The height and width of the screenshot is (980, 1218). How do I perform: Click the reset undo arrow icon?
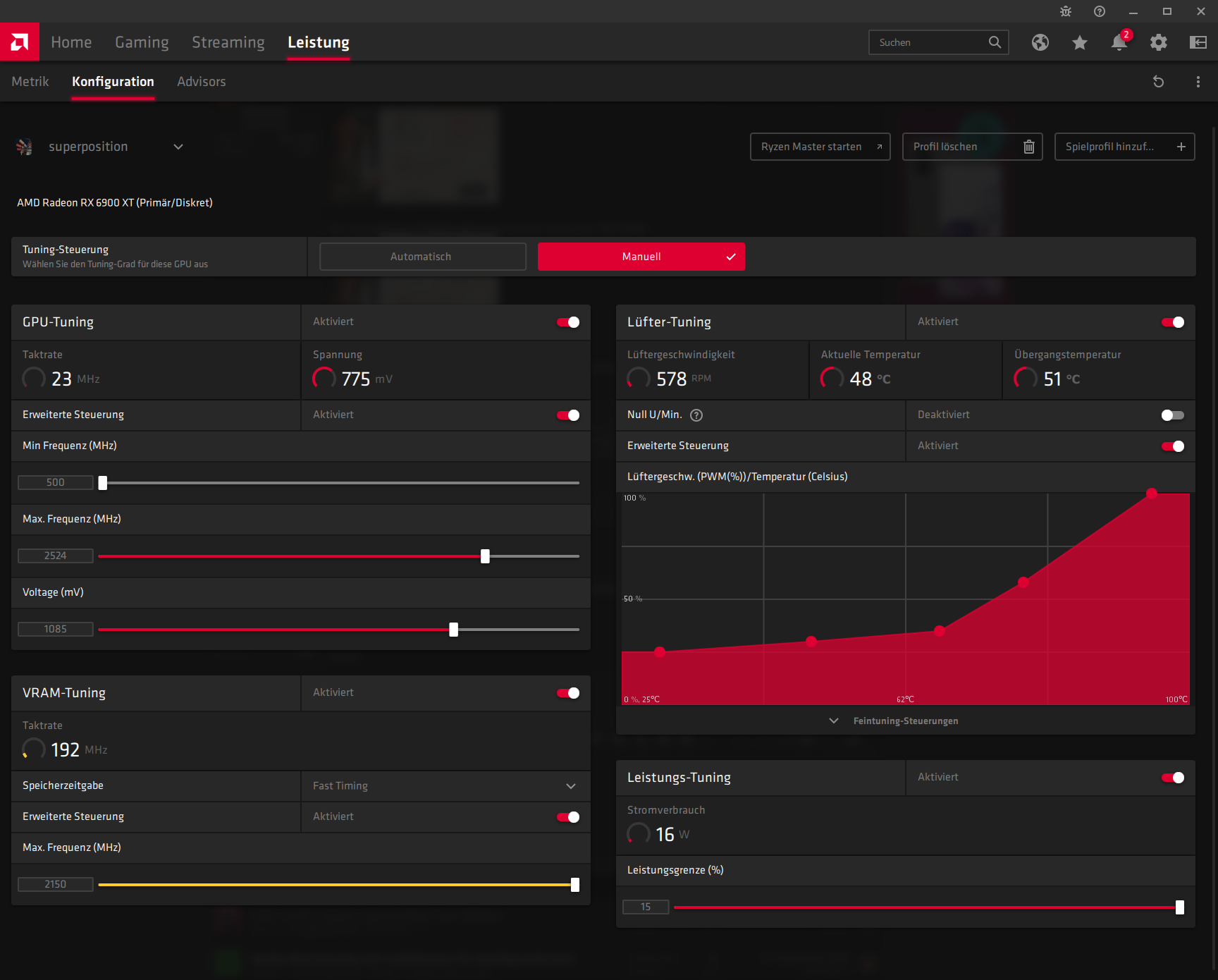(x=1158, y=82)
